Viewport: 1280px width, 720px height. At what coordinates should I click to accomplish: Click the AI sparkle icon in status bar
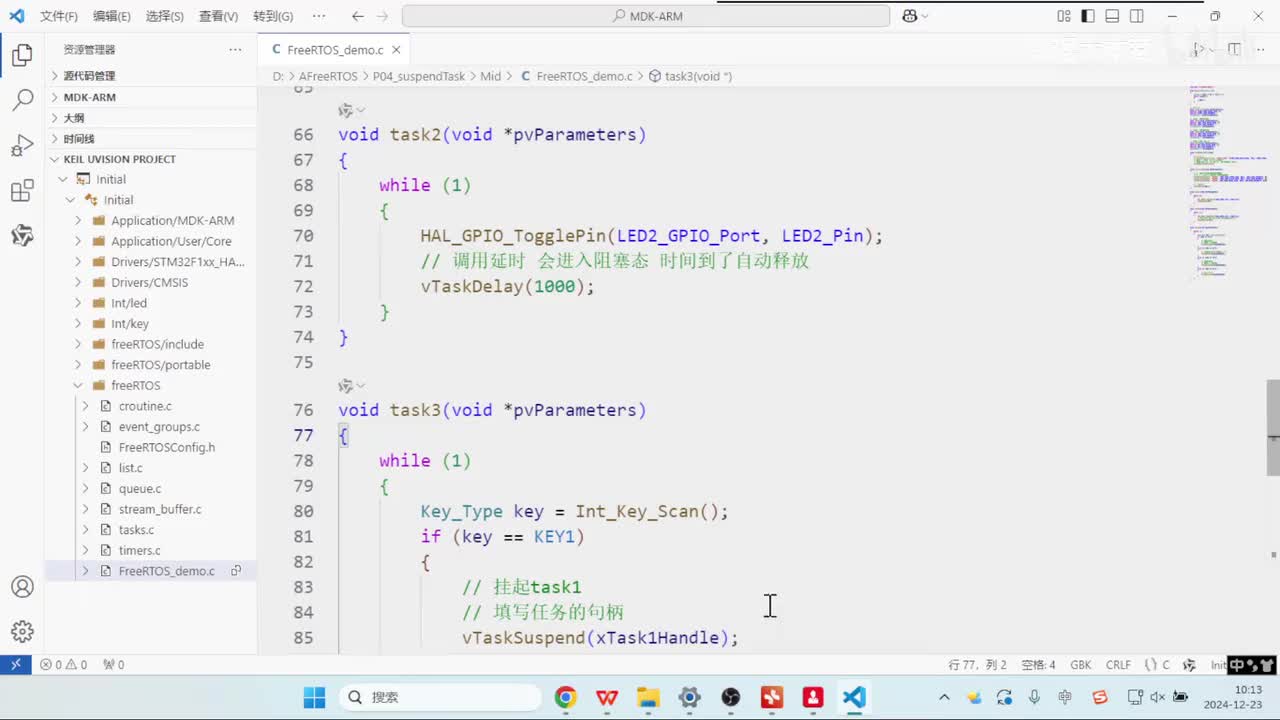[1189, 665]
